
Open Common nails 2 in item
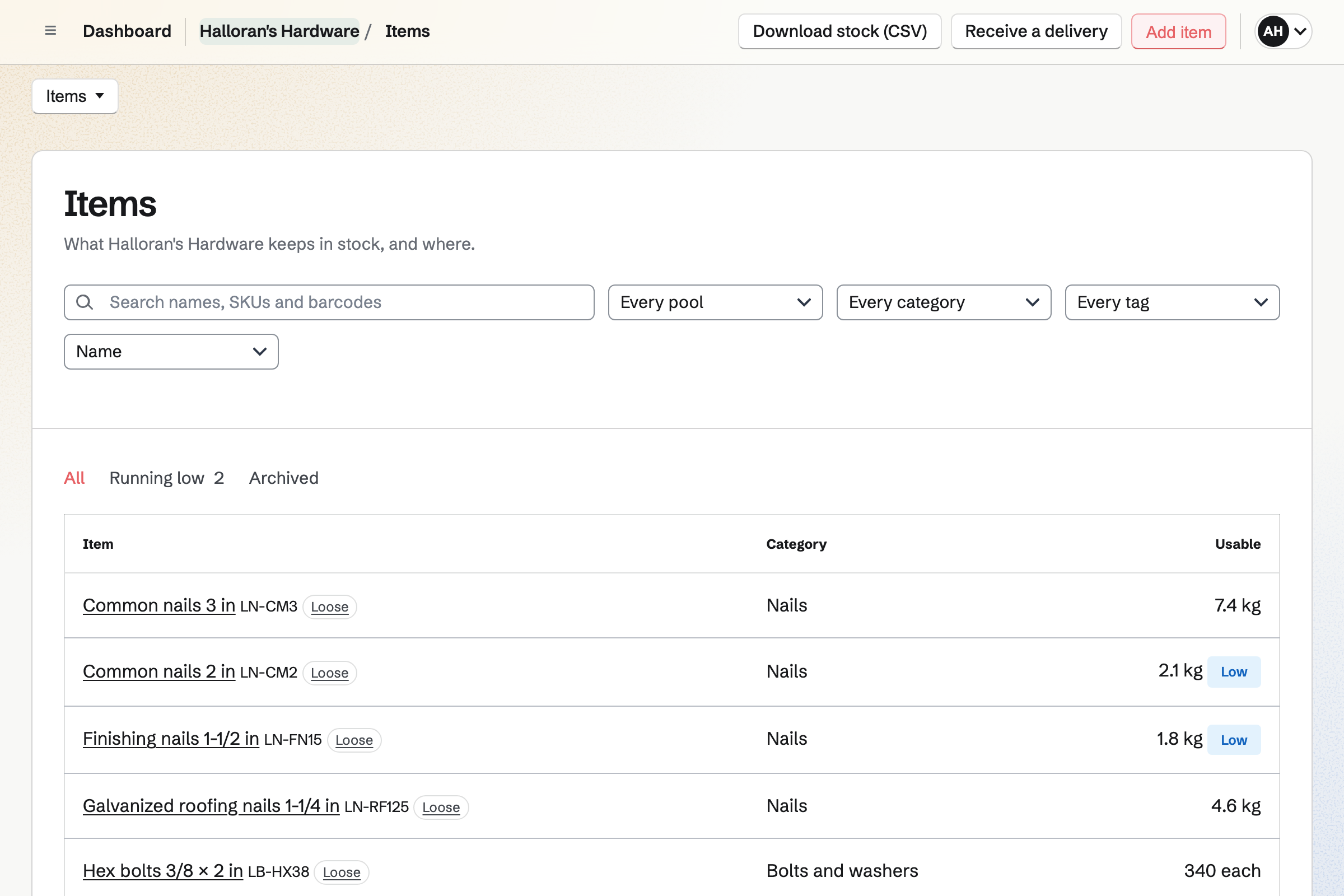pos(159,671)
